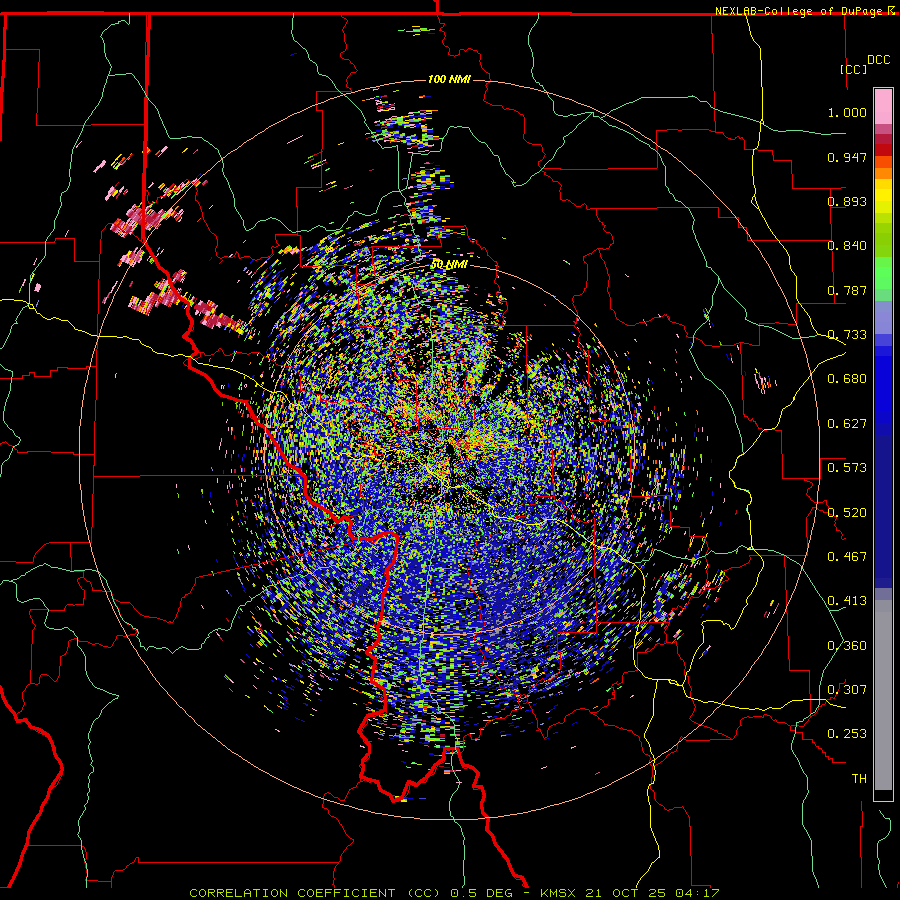Viewport: 900px width, 900px height.
Task: Select the 0.413 legend value
Action: pyautogui.click(x=847, y=601)
